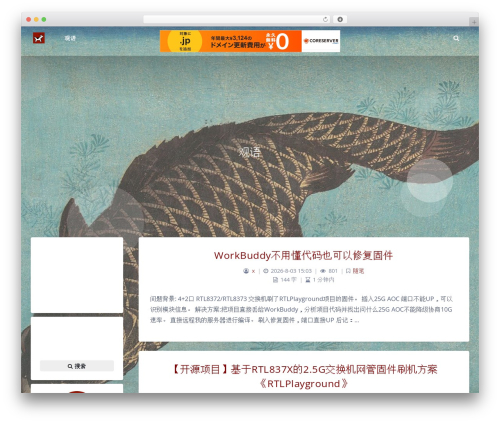This screenshot has width=500, height=423.
Task: Open the .jp domain CORESERVER banner ad
Action: (250, 41)
